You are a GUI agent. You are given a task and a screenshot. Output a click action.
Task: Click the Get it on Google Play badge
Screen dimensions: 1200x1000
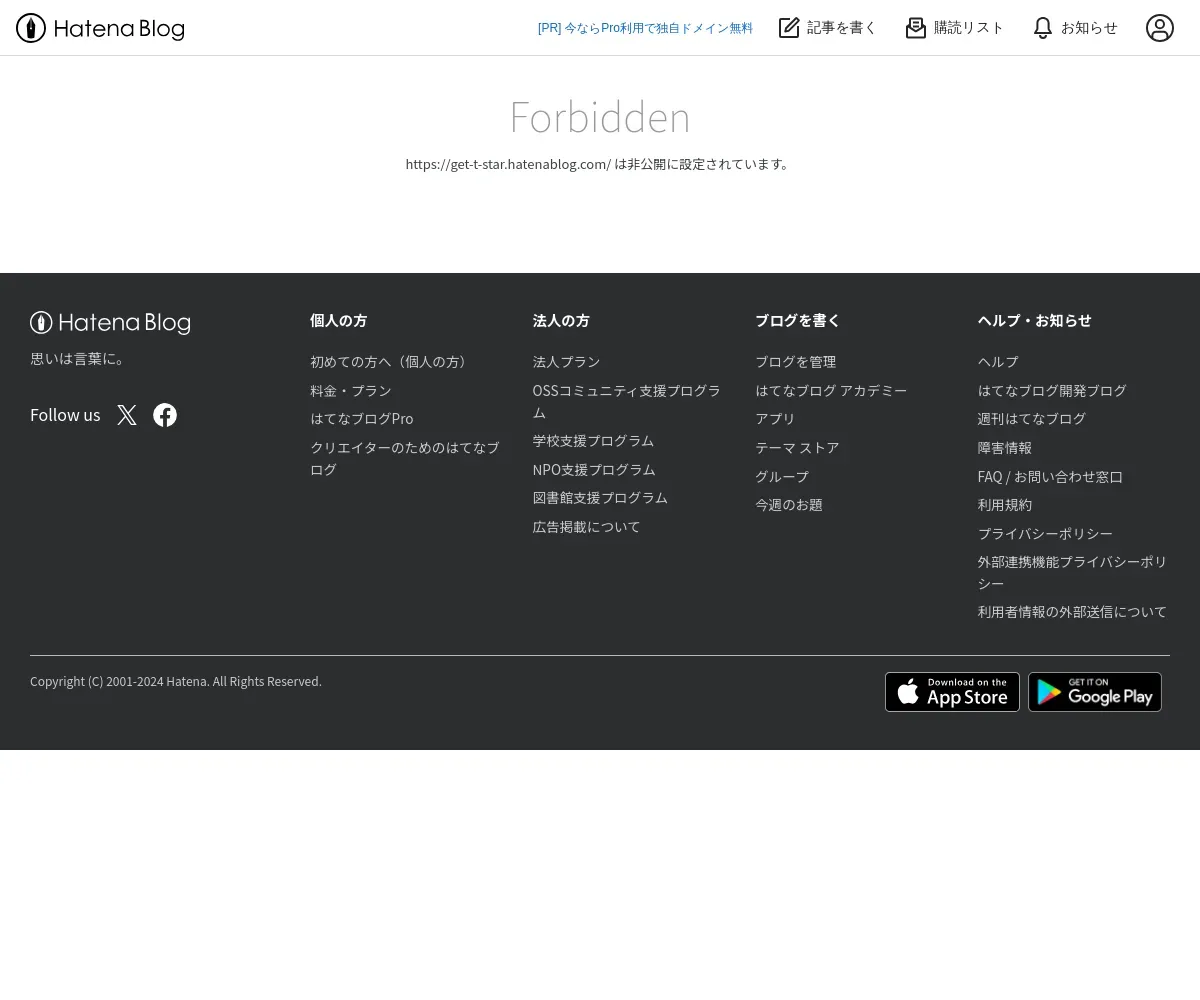click(1095, 692)
